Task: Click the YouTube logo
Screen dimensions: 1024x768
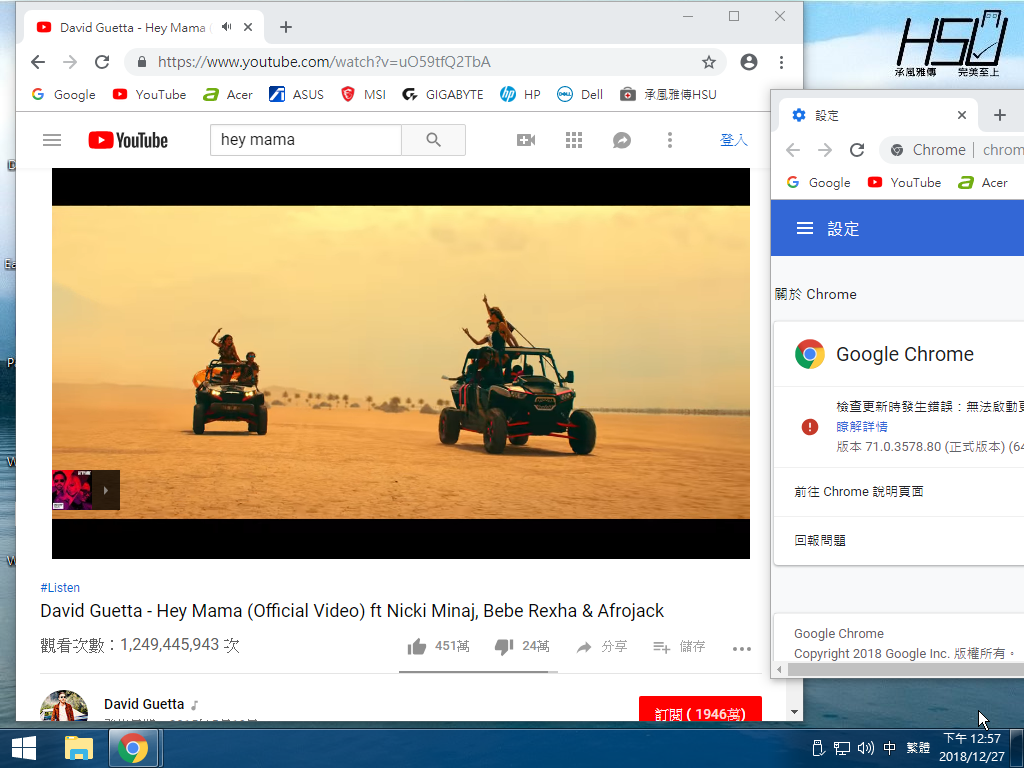Action: point(128,140)
